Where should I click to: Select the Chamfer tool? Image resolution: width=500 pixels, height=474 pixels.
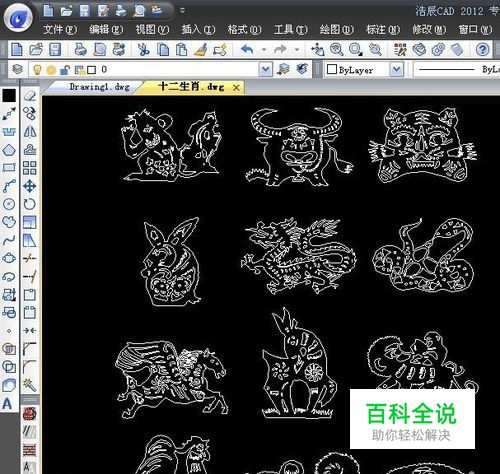coord(30,349)
